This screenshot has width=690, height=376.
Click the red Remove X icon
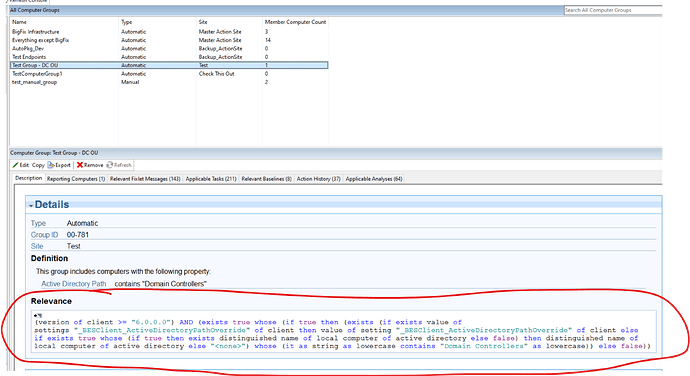[80, 165]
